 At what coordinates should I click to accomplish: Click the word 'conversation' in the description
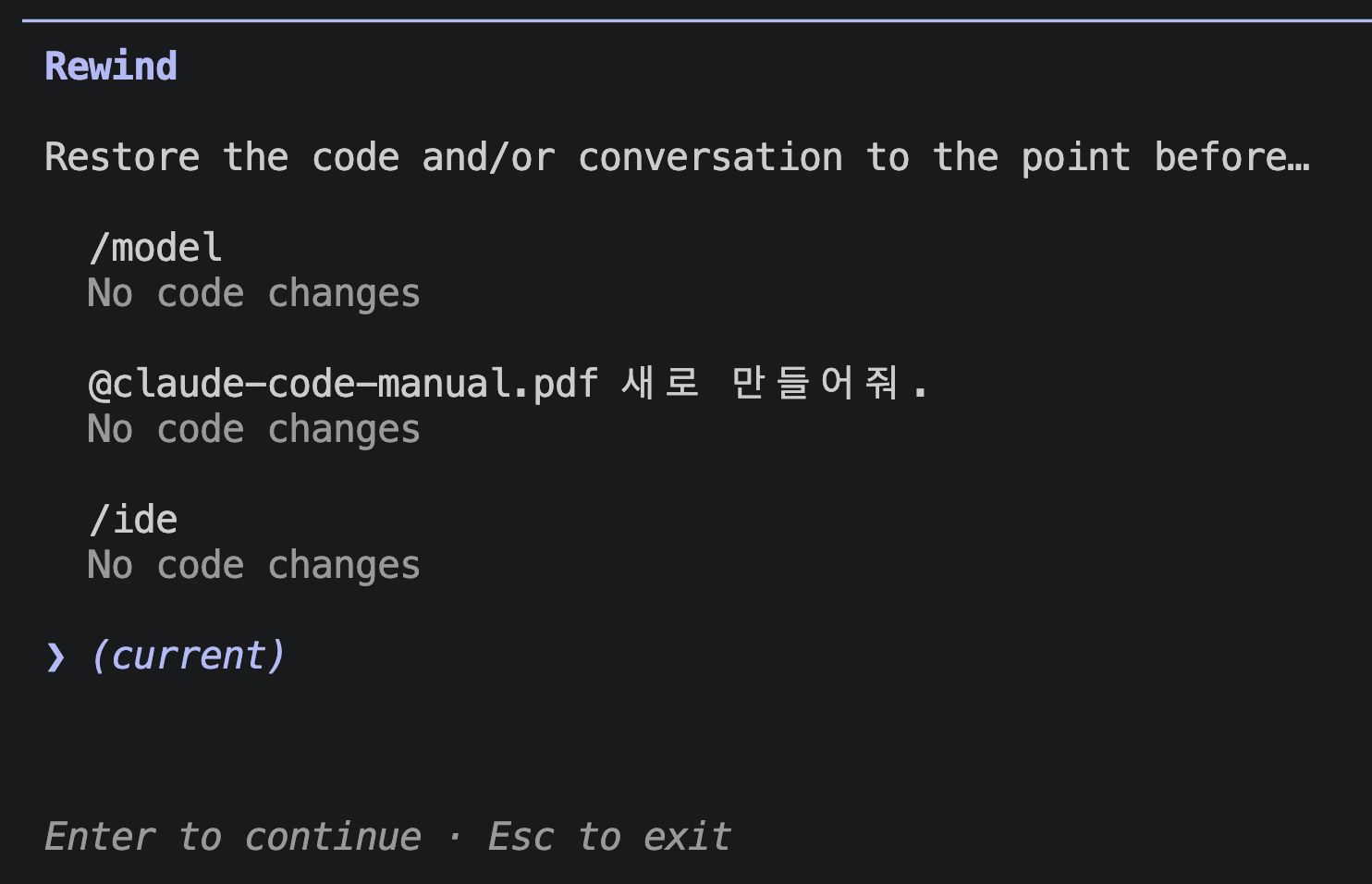[711, 157]
